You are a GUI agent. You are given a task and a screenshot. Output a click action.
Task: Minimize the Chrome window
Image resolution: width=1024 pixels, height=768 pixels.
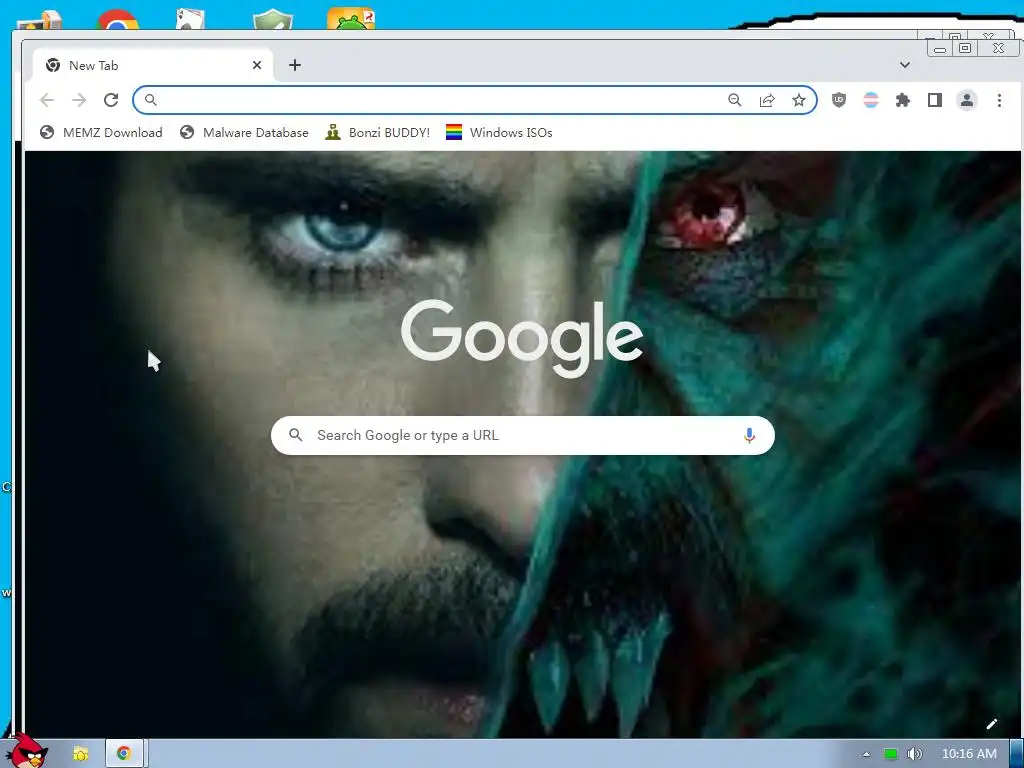pos(940,49)
